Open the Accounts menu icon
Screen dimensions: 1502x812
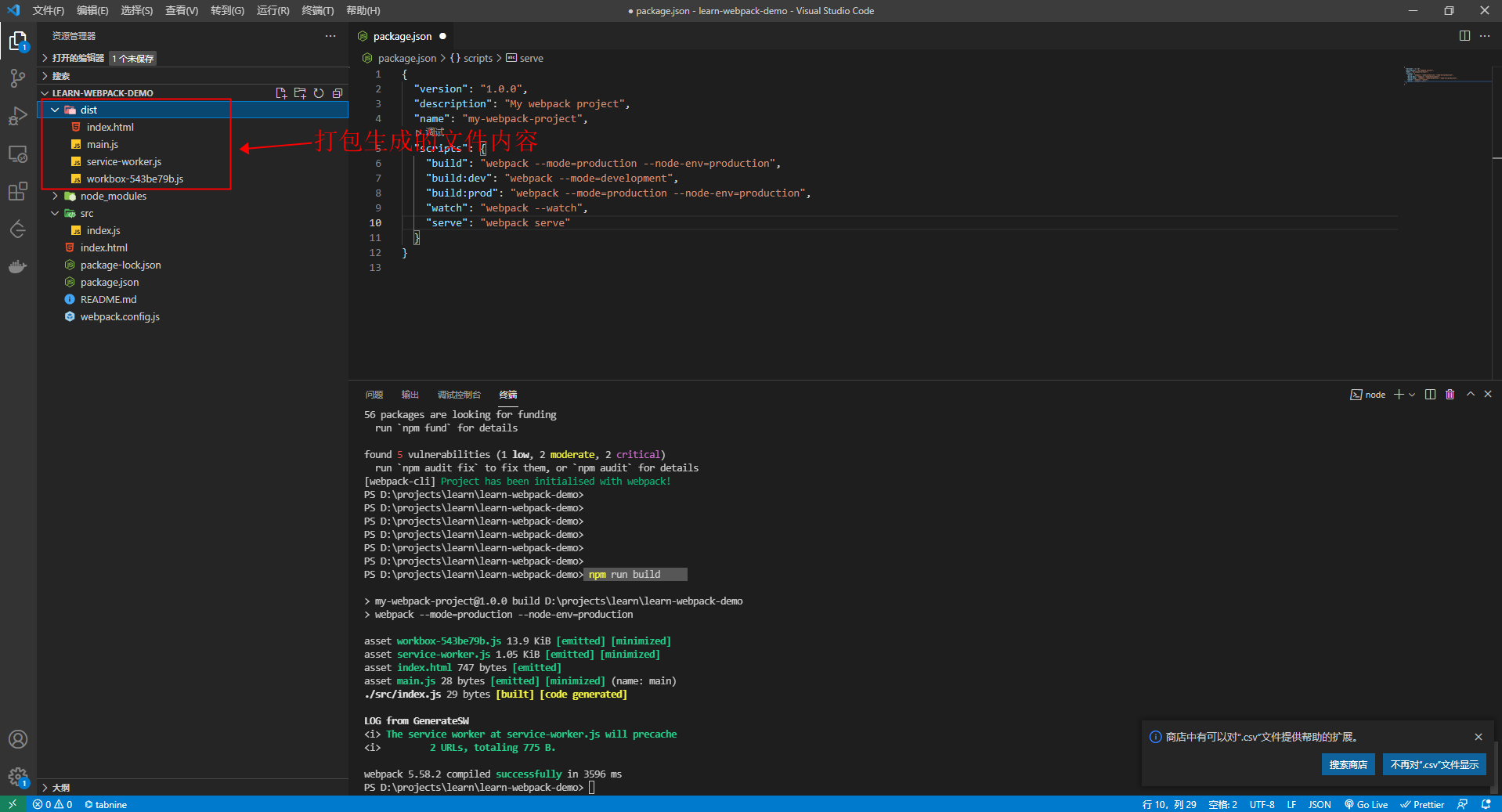18,739
